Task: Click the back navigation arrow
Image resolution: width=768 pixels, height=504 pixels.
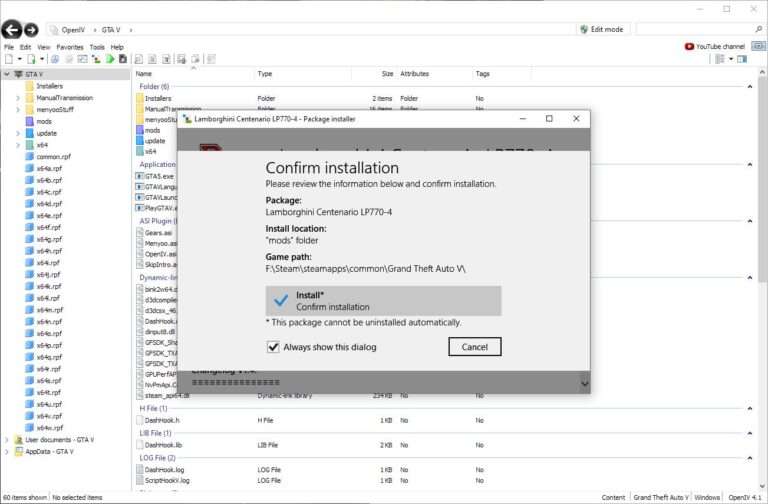Action: 11,30
